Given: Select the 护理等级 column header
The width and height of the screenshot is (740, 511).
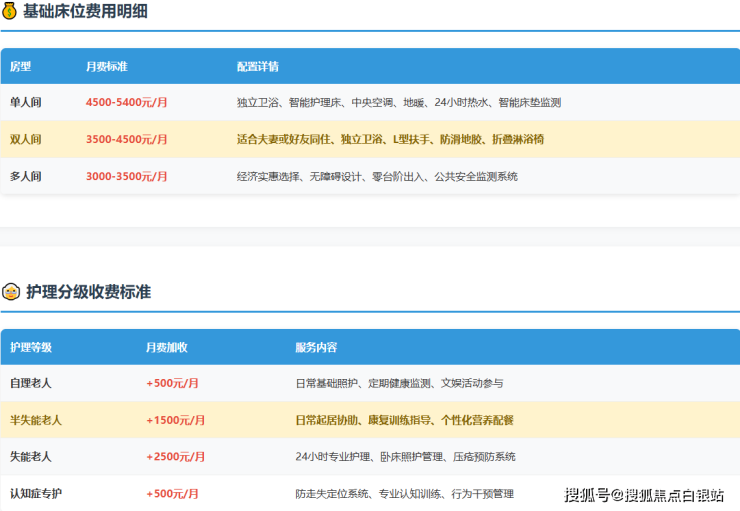Looking at the screenshot, I should pos(31,348).
